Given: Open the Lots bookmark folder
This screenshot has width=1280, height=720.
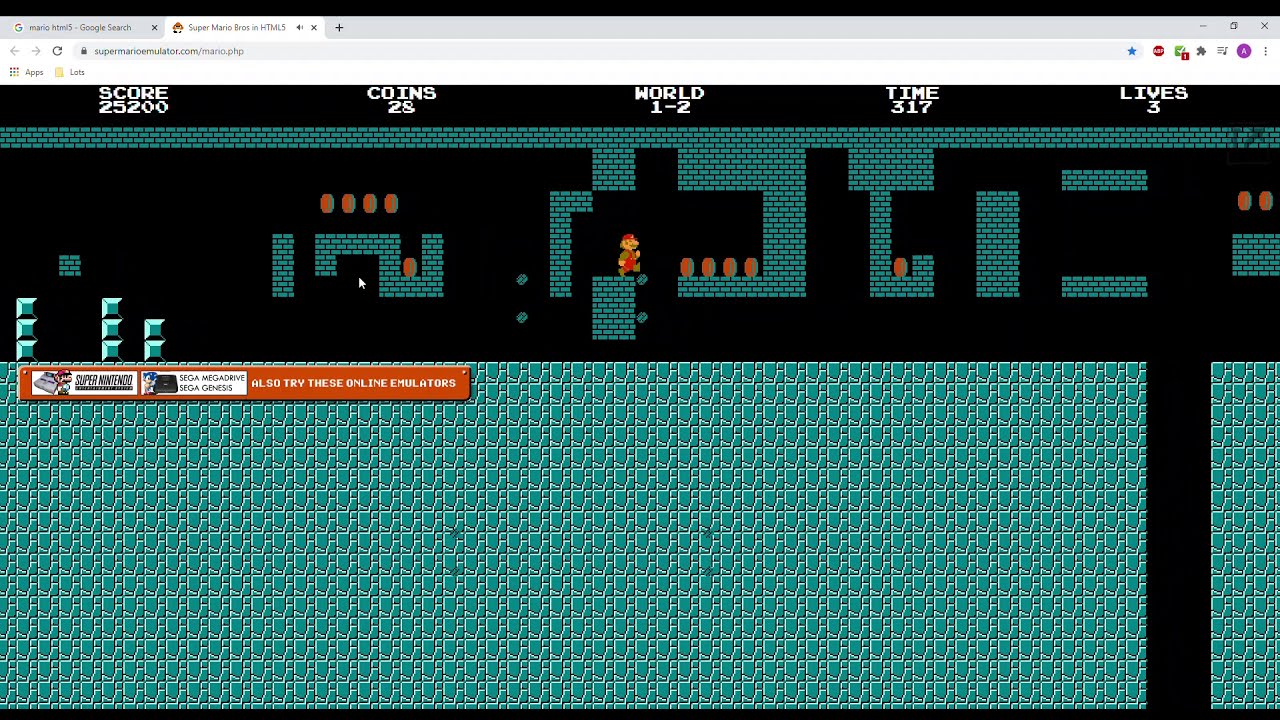Looking at the screenshot, I should (x=69, y=72).
